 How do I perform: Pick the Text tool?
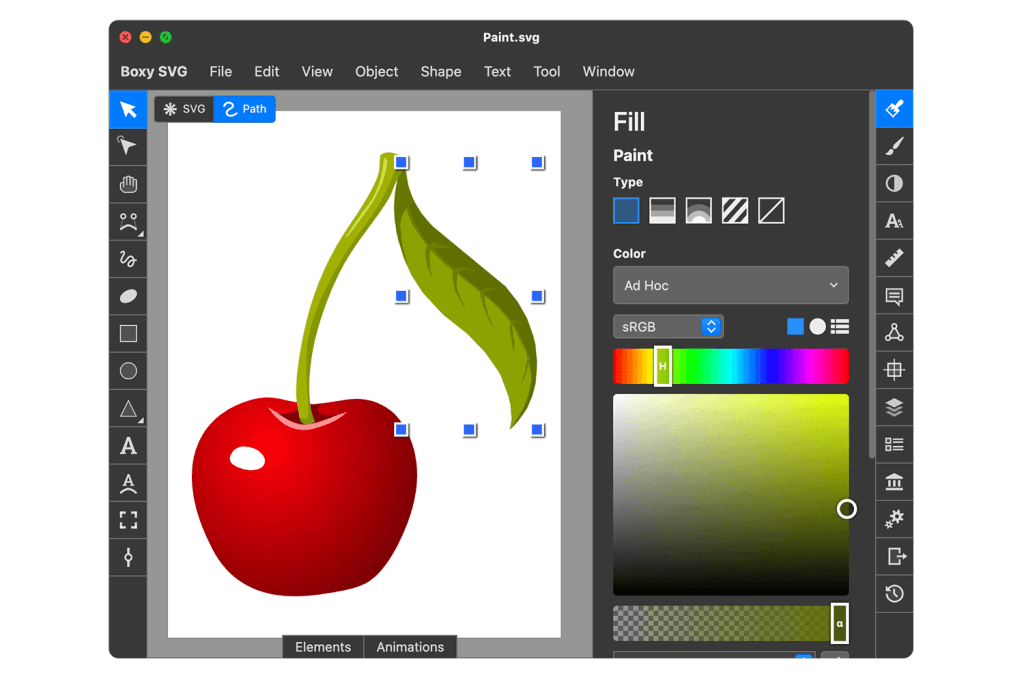pyautogui.click(x=128, y=446)
